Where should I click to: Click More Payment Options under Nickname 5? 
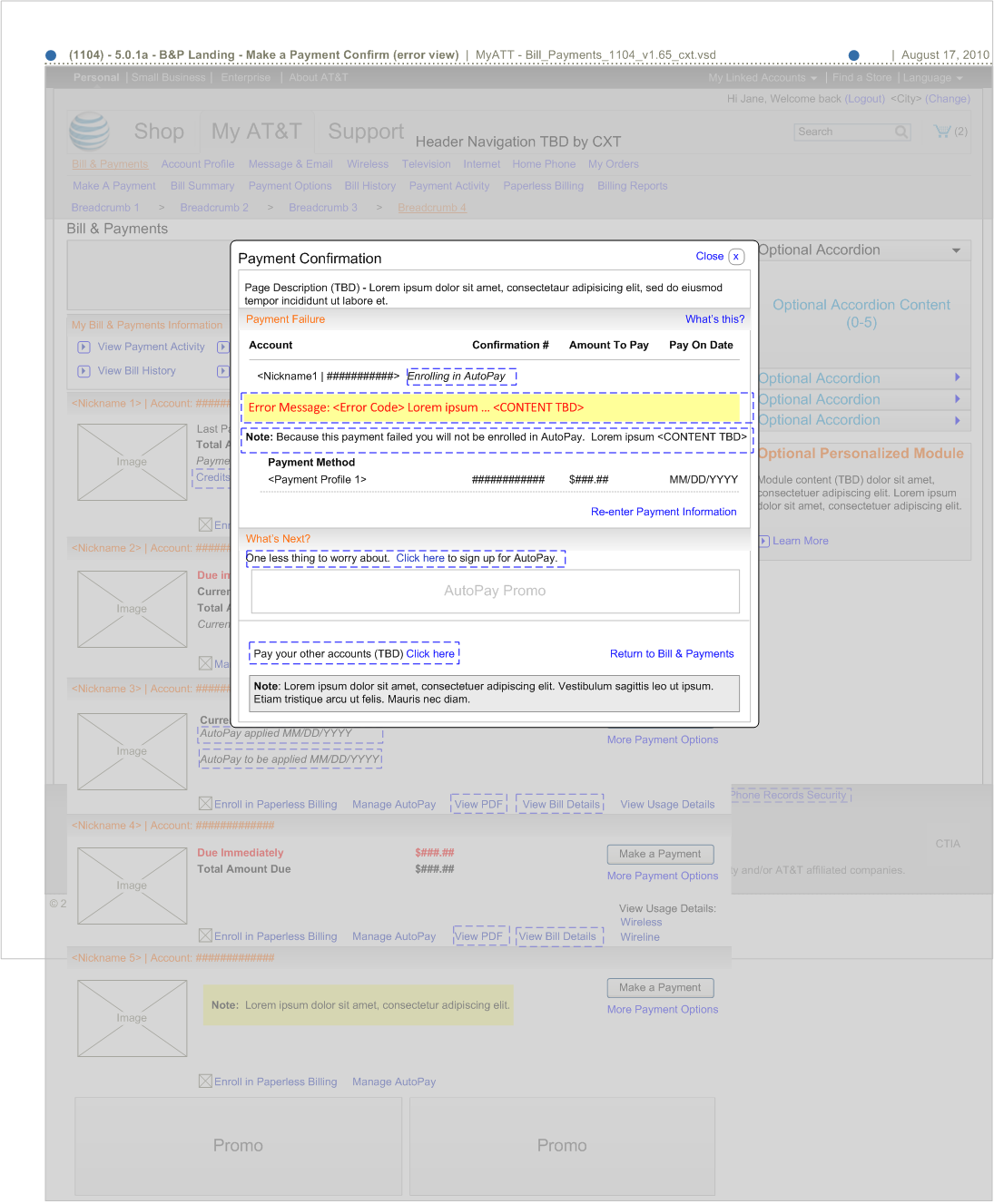click(663, 1010)
